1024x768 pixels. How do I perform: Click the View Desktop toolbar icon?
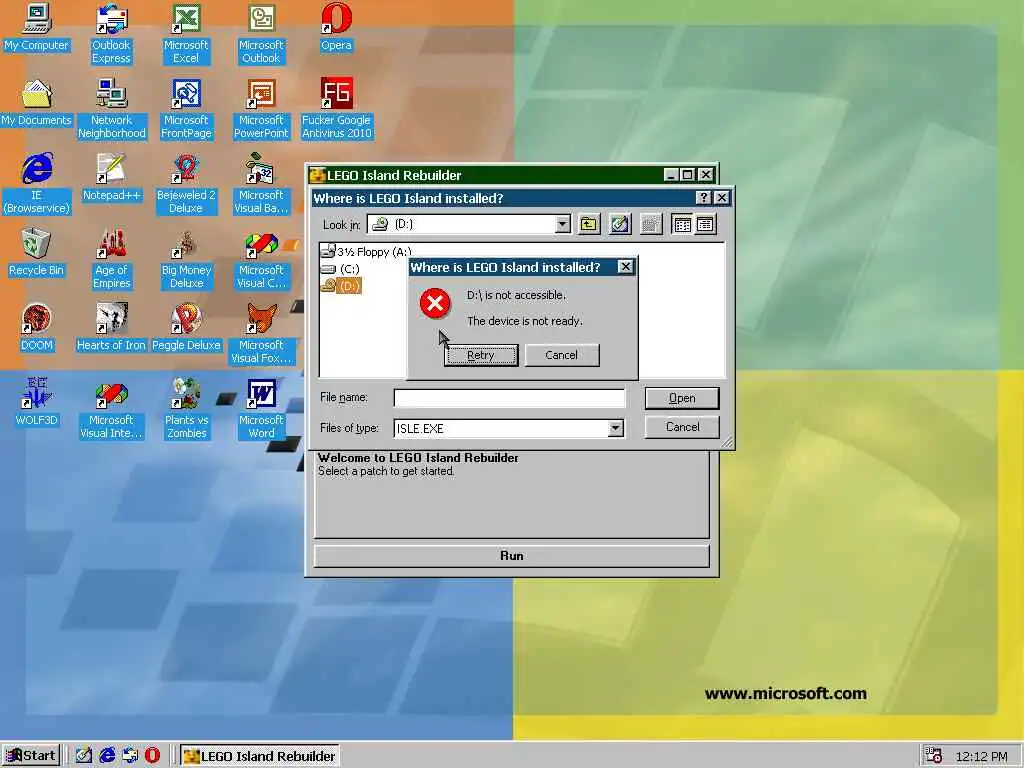tap(620, 225)
